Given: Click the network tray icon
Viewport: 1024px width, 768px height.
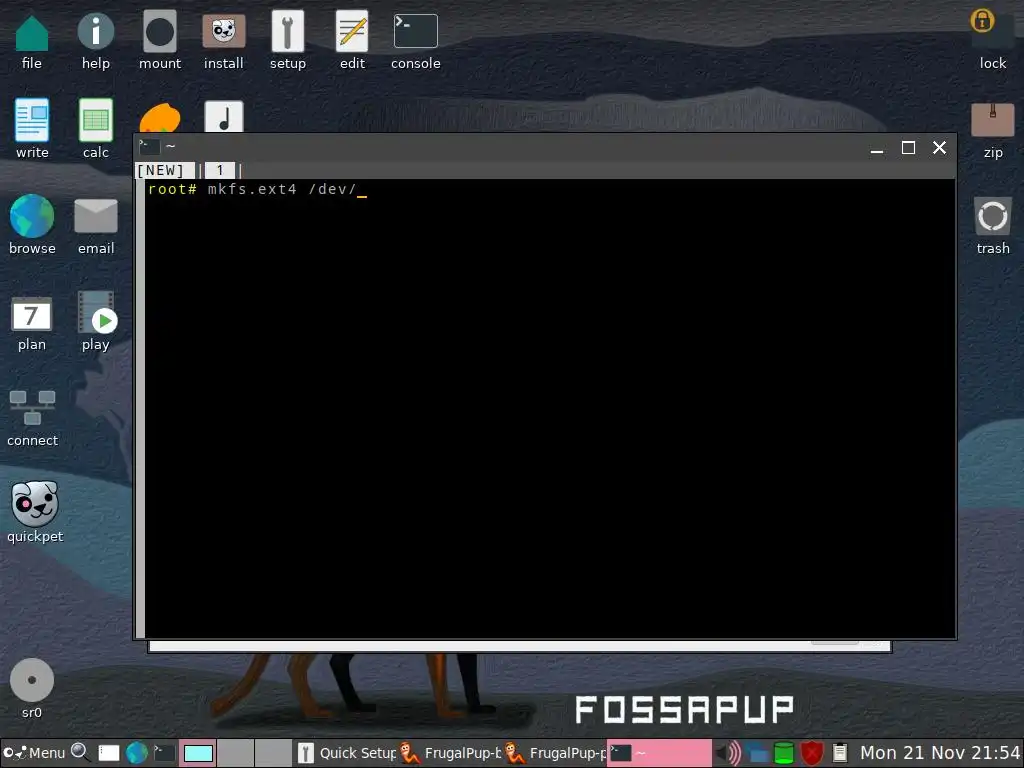Looking at the screenshot, I should coord(756,753).
